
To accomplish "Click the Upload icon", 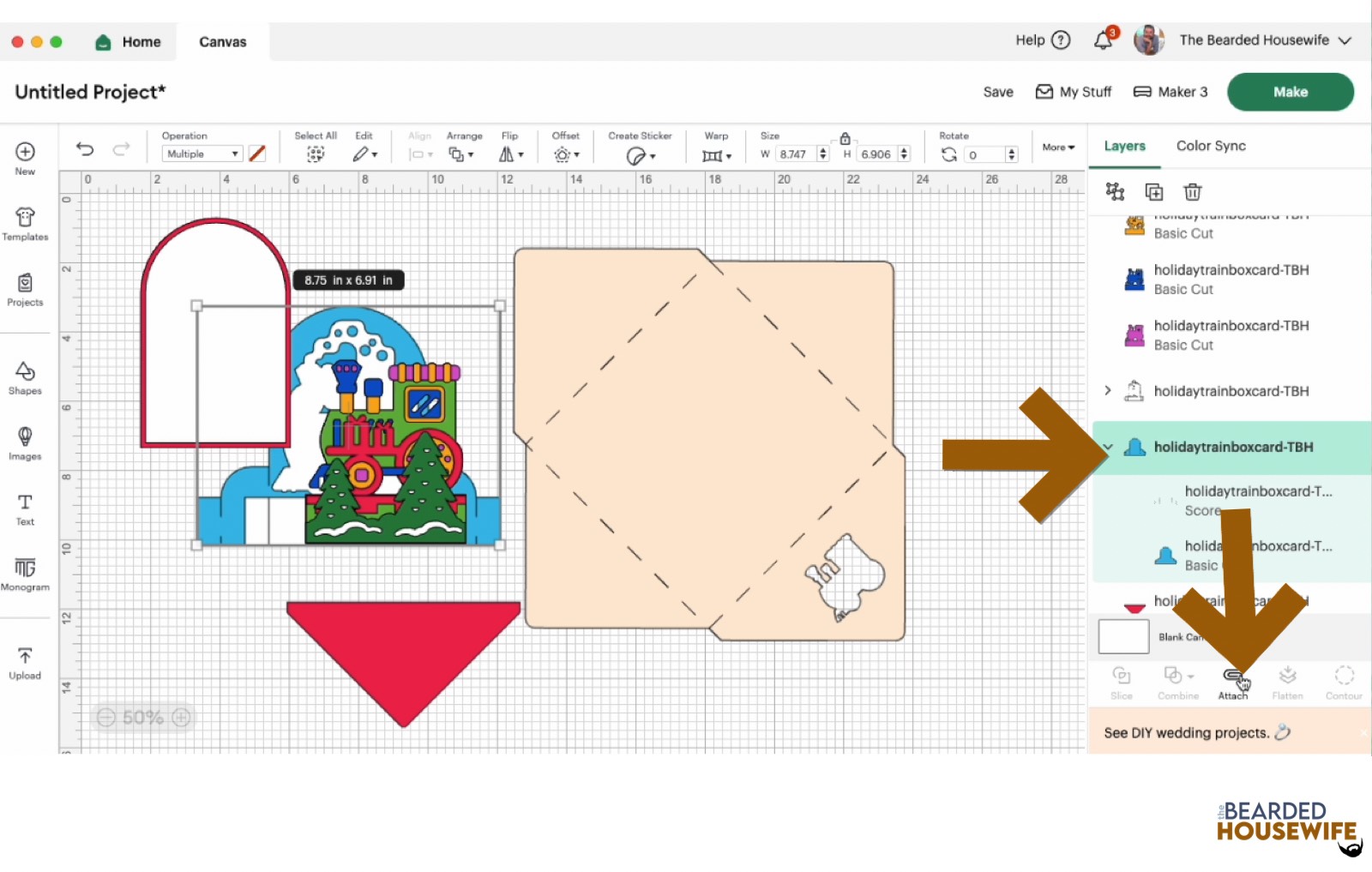I will pos(25,656).
